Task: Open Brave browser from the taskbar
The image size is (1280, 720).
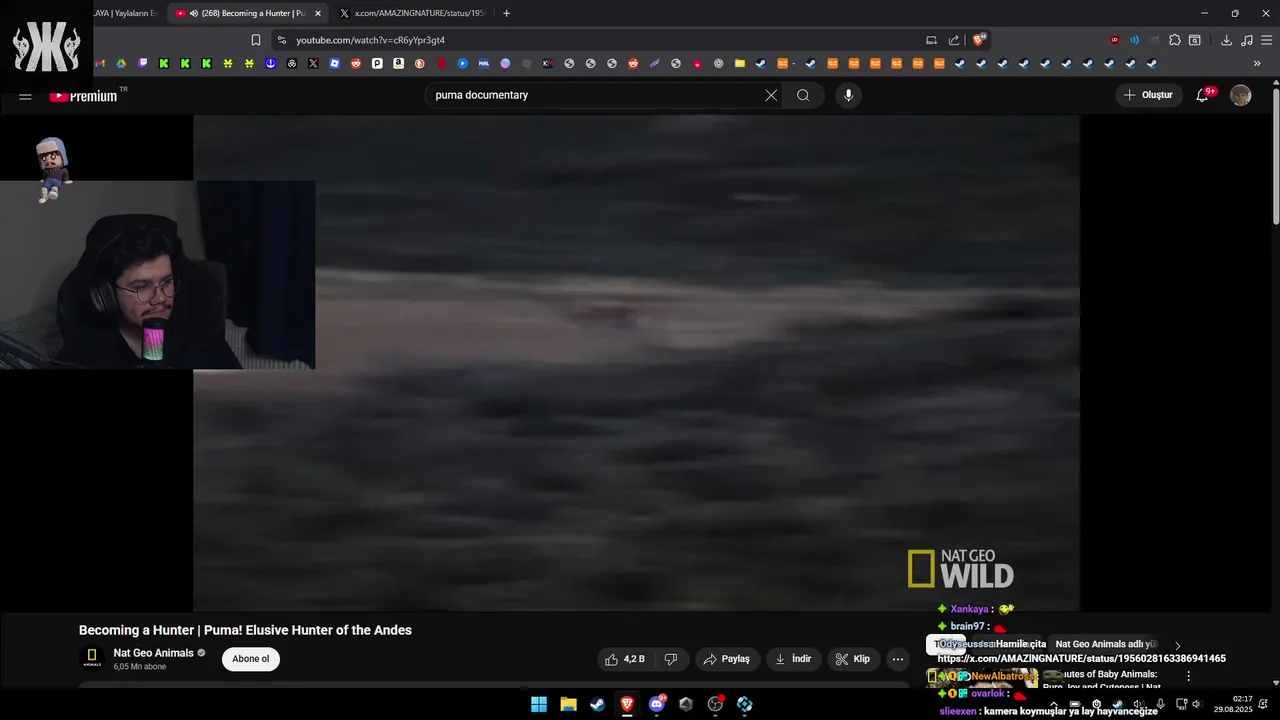Action: click(x=627, y=704)
